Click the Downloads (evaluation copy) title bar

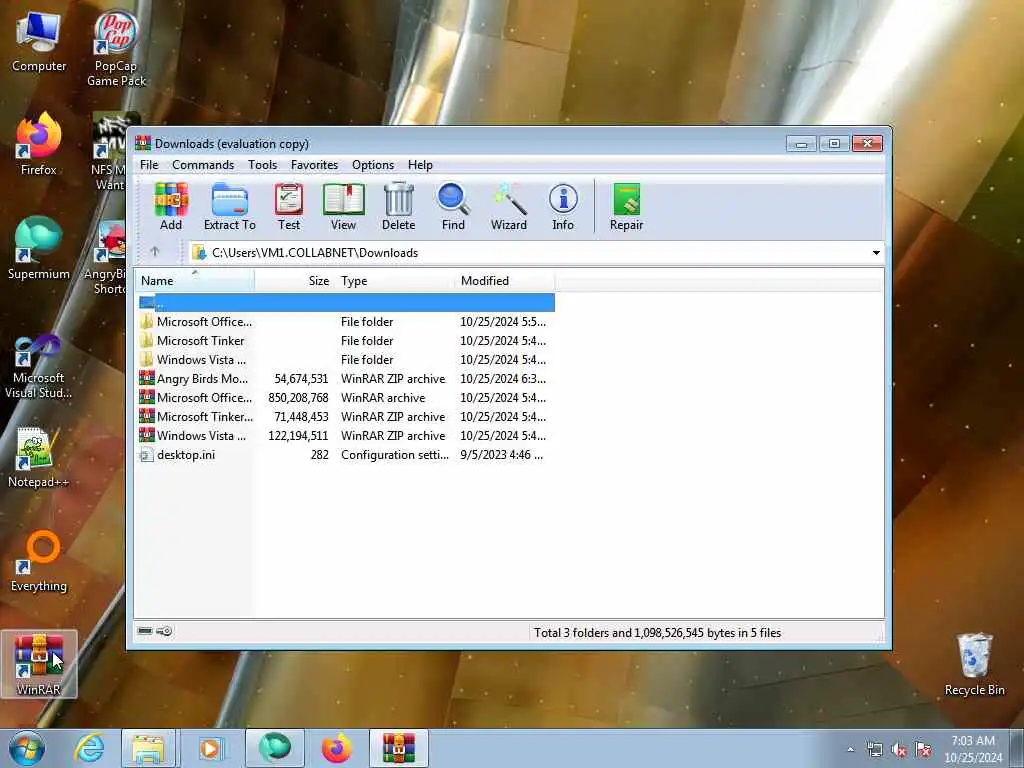tap(457, 143)
